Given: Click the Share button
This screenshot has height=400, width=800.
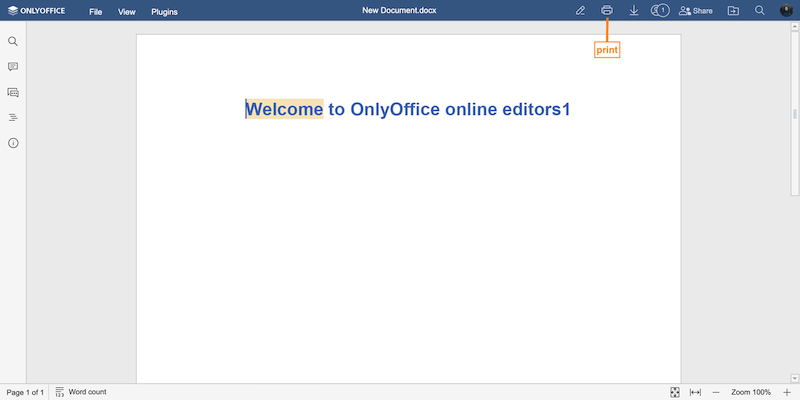Looking at the screenshot, I should [x=695, y=11].
